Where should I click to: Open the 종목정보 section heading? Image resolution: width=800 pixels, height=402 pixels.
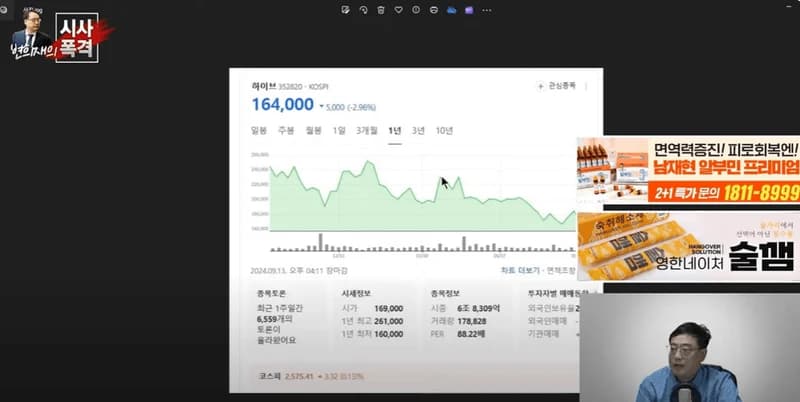445,294
